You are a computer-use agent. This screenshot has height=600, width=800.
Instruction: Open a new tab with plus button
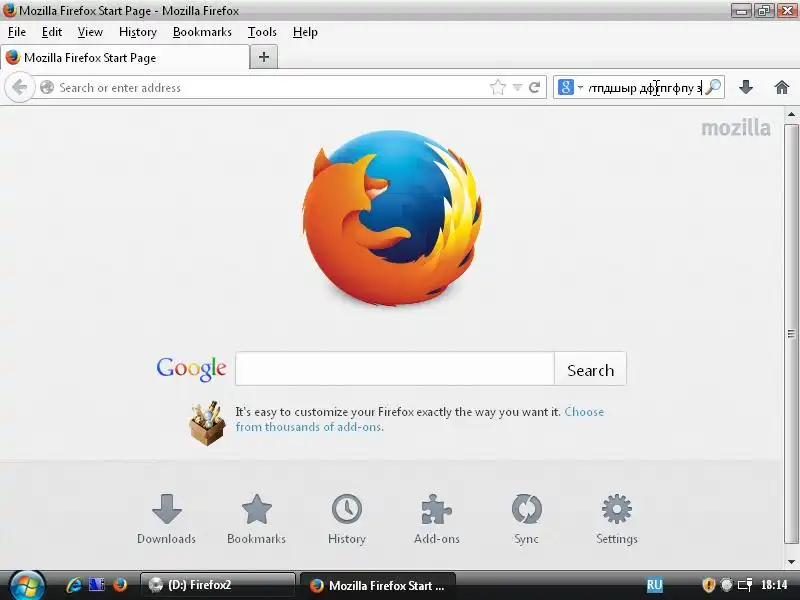pos(264,57)
